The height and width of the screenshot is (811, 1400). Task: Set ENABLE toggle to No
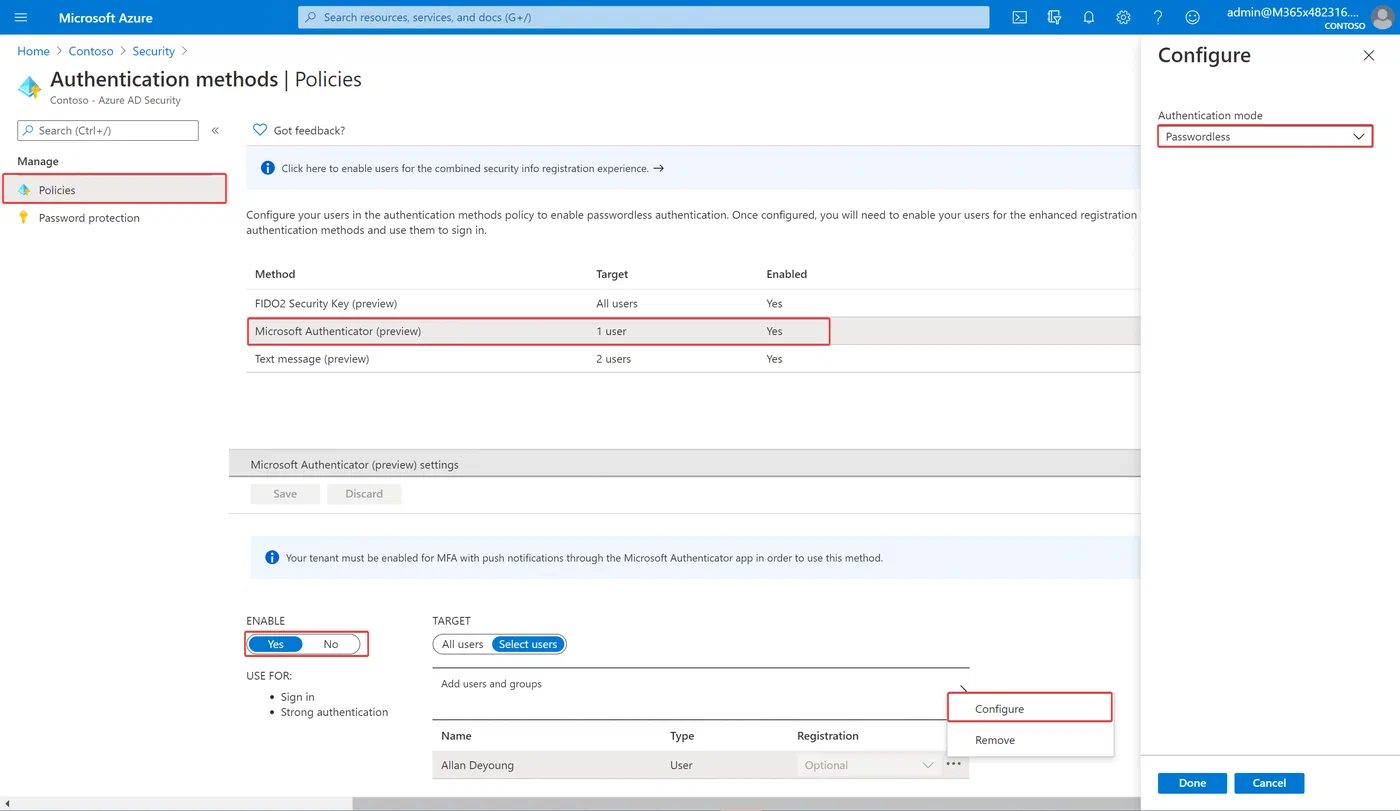331,644
